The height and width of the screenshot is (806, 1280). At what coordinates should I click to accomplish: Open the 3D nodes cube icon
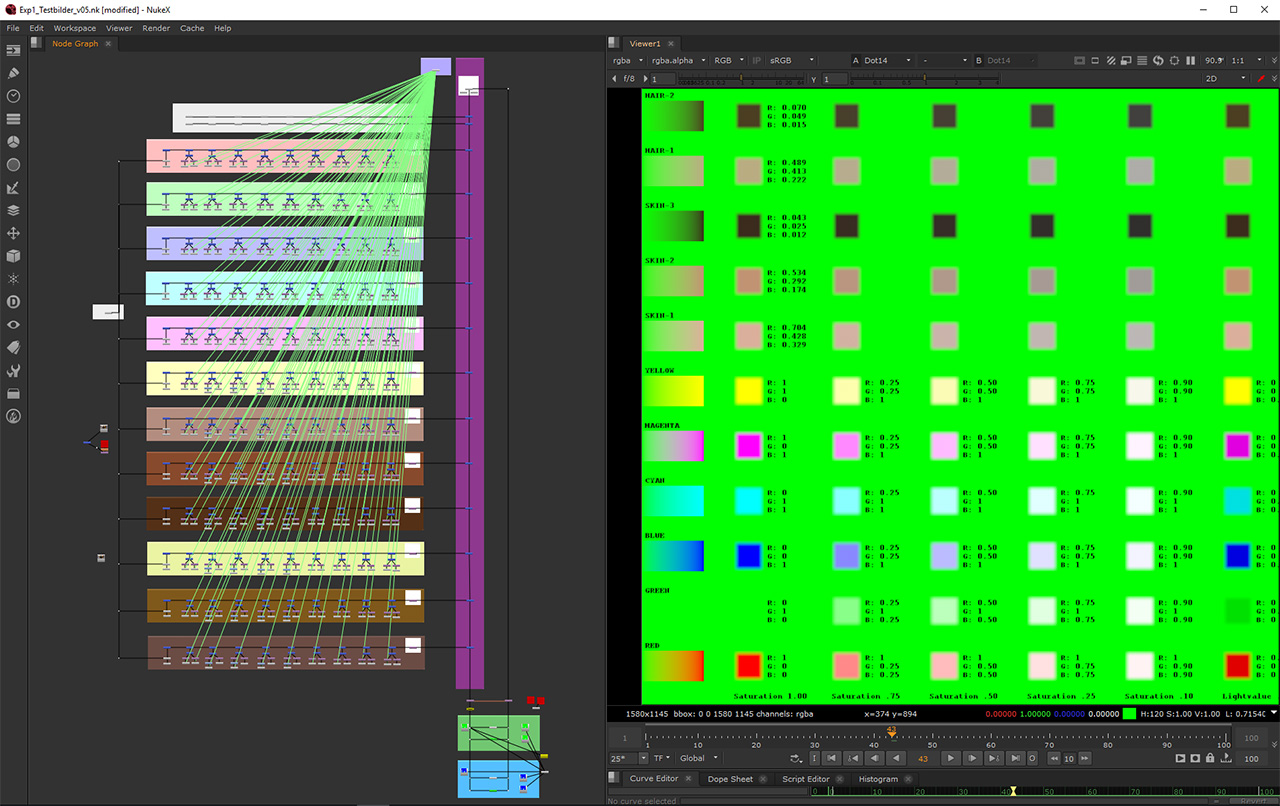point(14,256)
